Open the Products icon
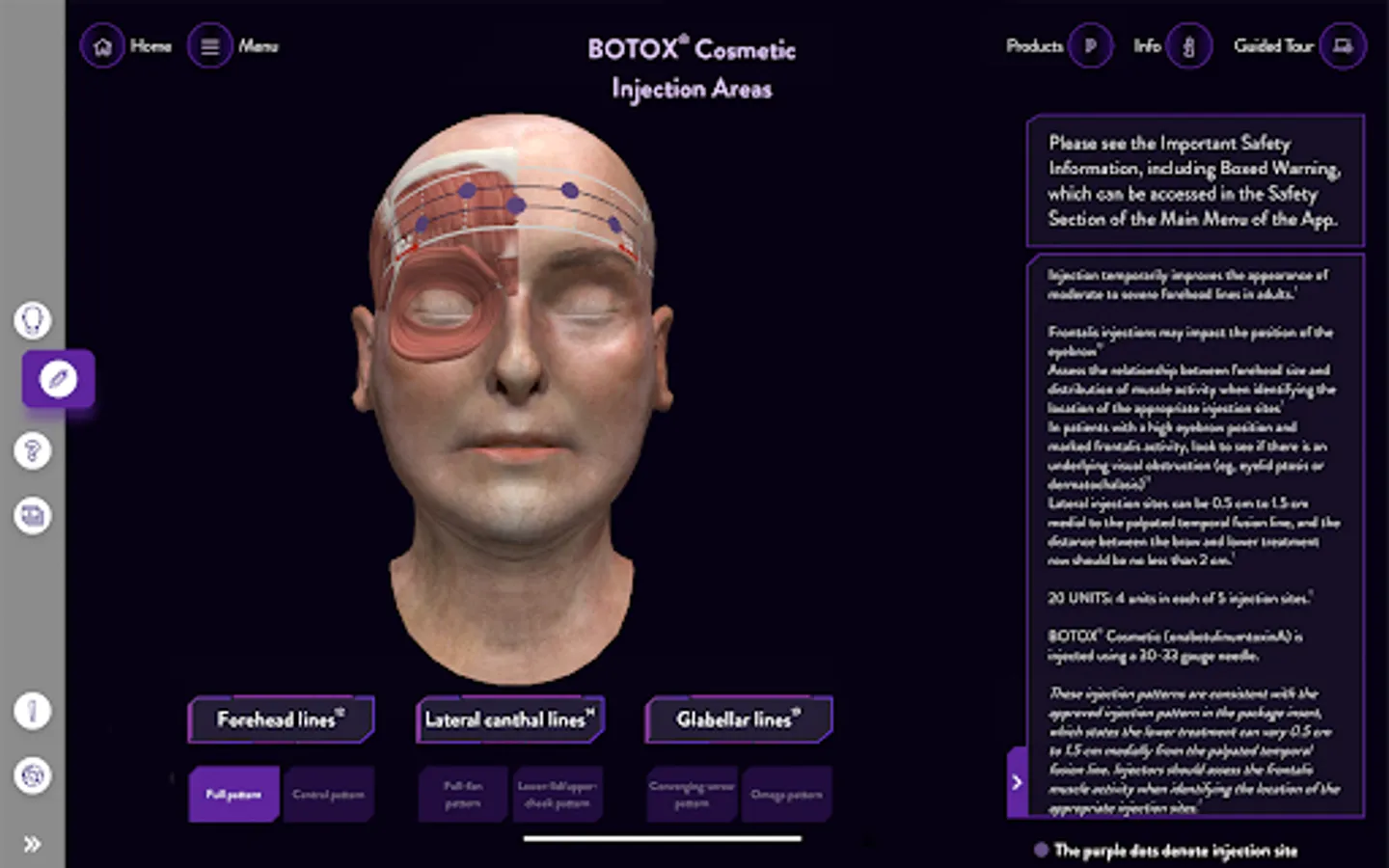Viewport: 1389px width, 868px height. (x=1090, y=46)
